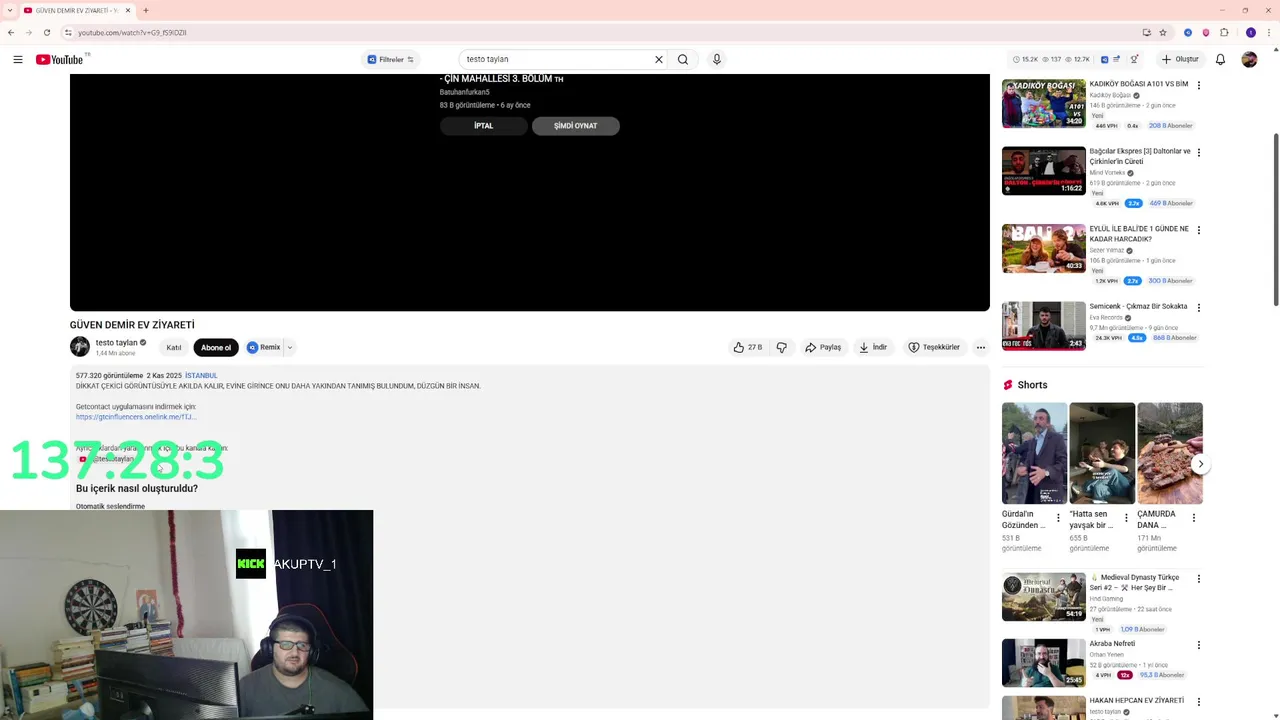Click the '208 B Aboneler' badge
Viewport: 1280px width, 720px height.
coord(1171,126)
